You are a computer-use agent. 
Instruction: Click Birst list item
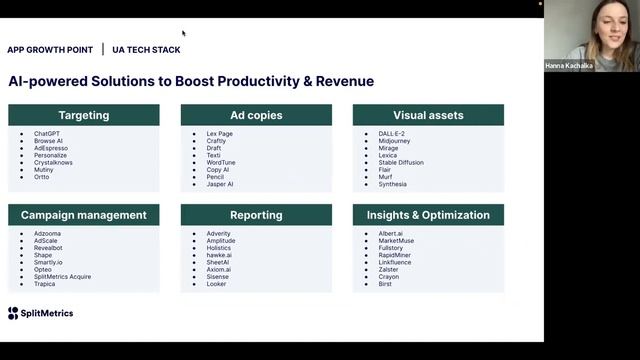pyautogui.click(x=385, y=284)
